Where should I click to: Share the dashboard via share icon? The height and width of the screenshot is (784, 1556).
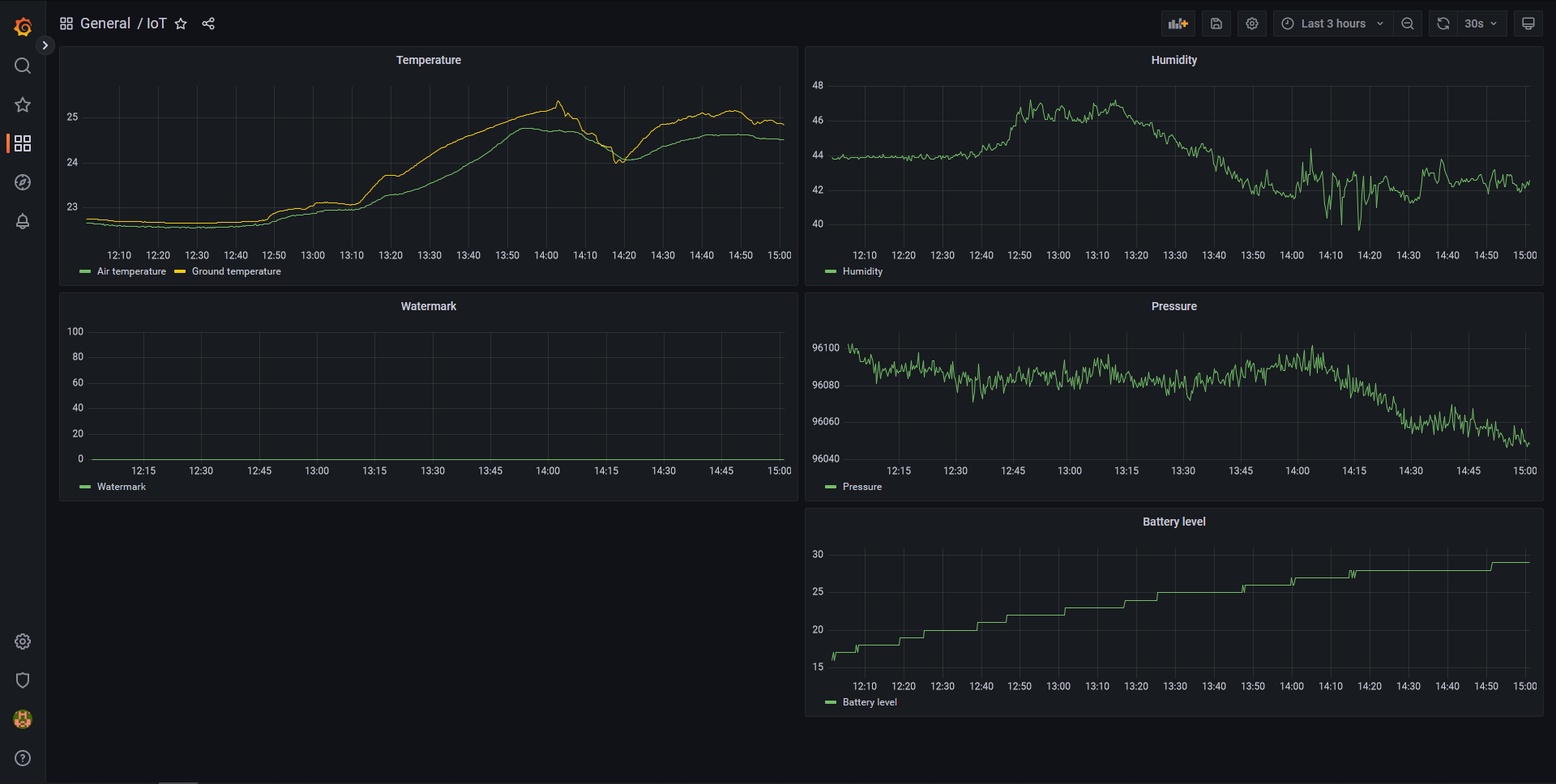click(208, 23)
